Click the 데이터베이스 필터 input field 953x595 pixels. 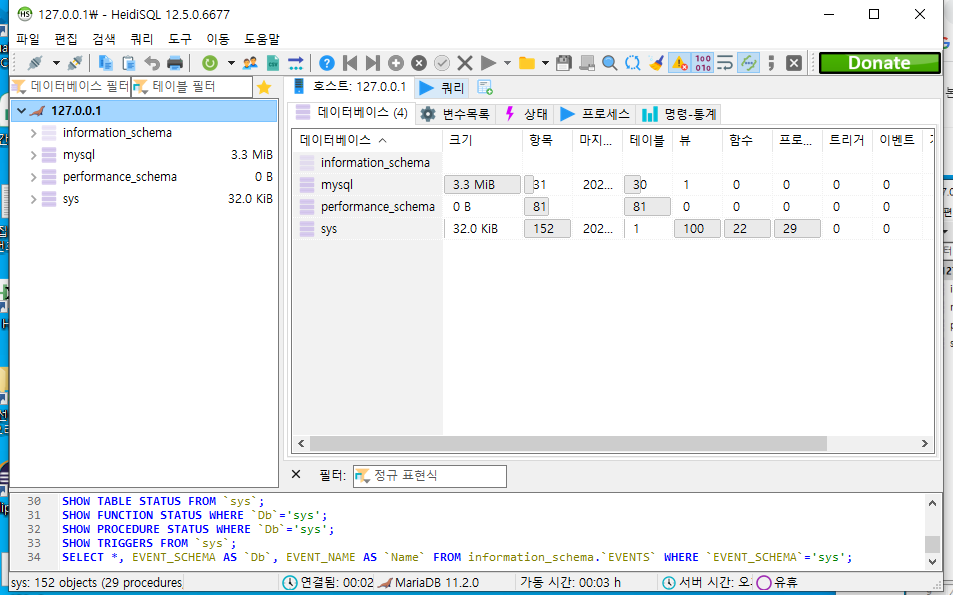click(x=71, y=86)
